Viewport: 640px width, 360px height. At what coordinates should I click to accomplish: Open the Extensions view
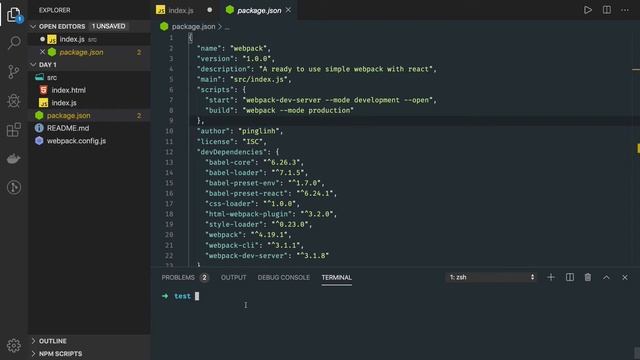(14, 130)
